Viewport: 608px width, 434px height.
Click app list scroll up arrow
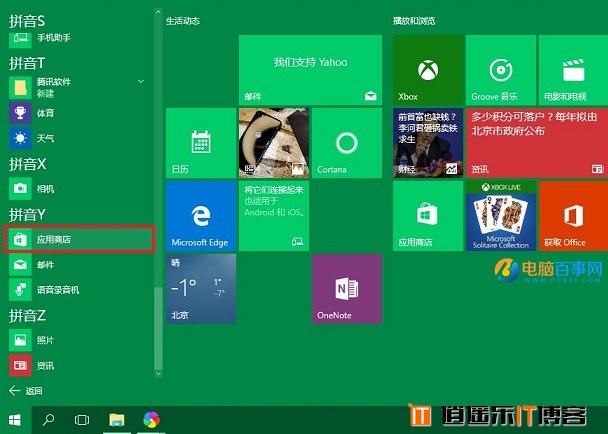pyautogui.click(x=158, y=12)
